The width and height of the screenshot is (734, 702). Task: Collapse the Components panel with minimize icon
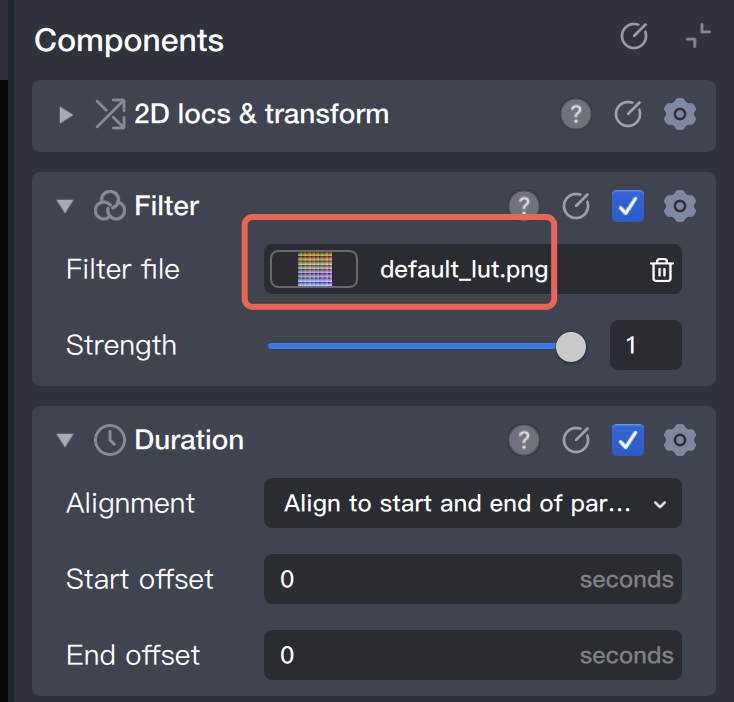698,37
